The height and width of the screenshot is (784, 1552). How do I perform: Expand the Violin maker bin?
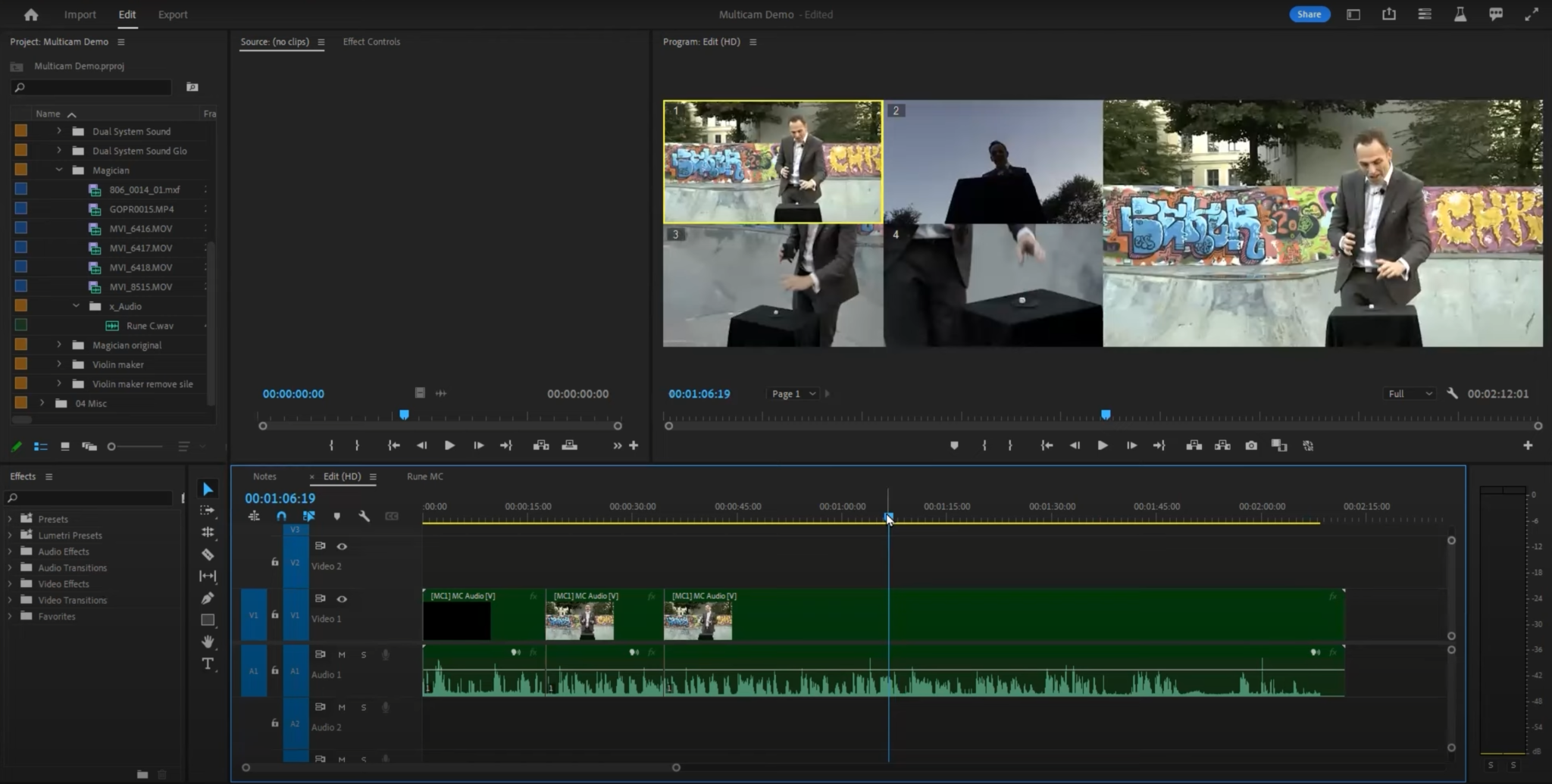click(x=58, y=364)
